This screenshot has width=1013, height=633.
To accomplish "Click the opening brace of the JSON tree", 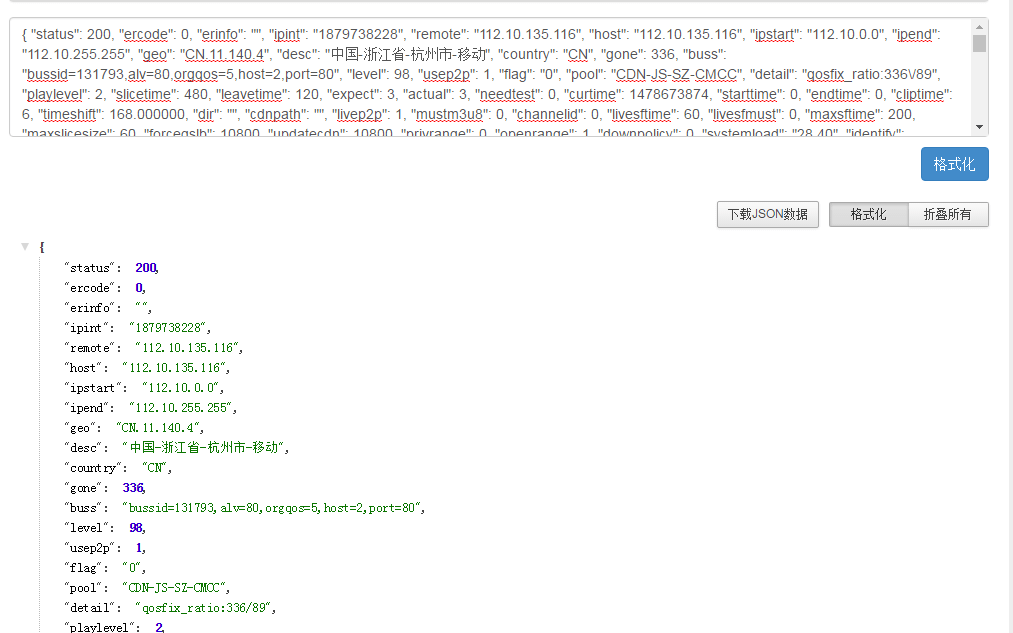I will [x=41, y=246].
